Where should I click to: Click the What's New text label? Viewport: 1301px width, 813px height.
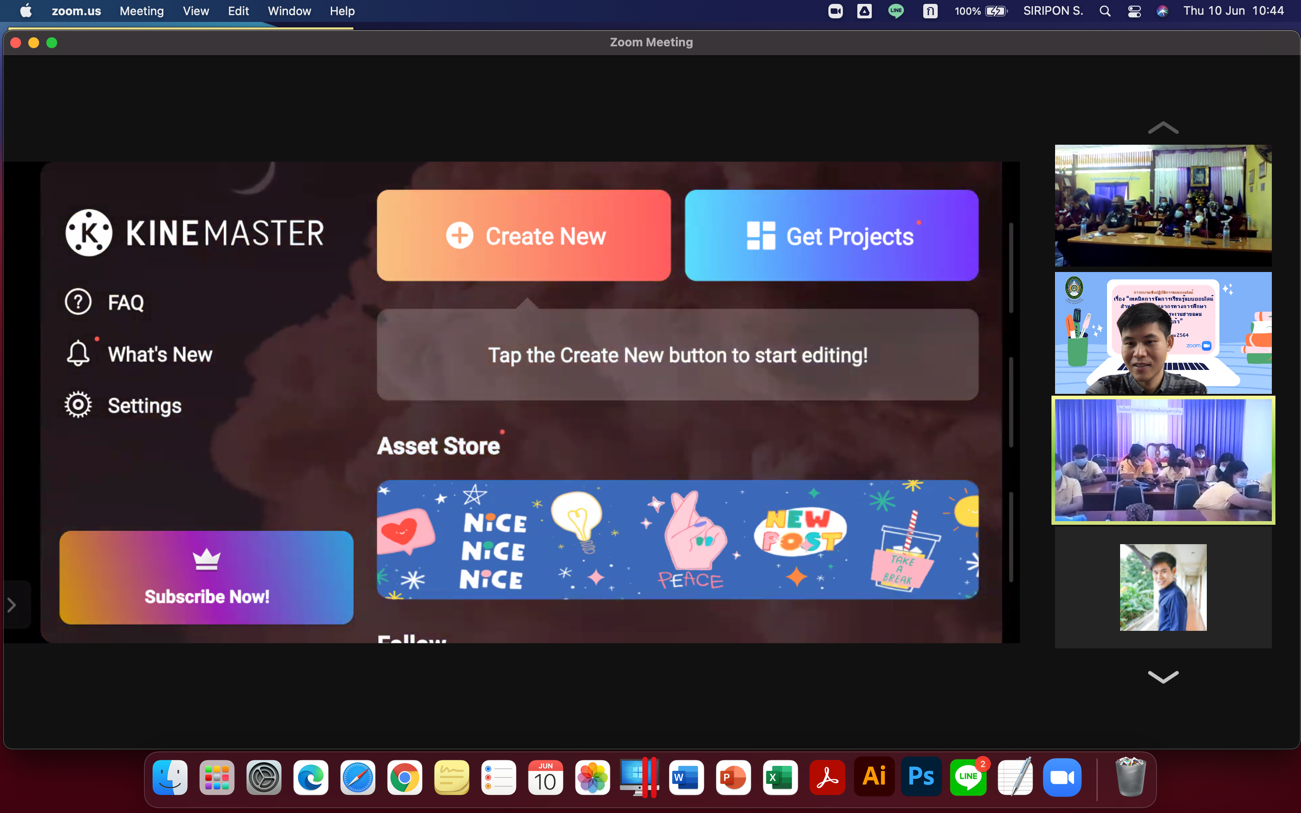coord(160,354)
